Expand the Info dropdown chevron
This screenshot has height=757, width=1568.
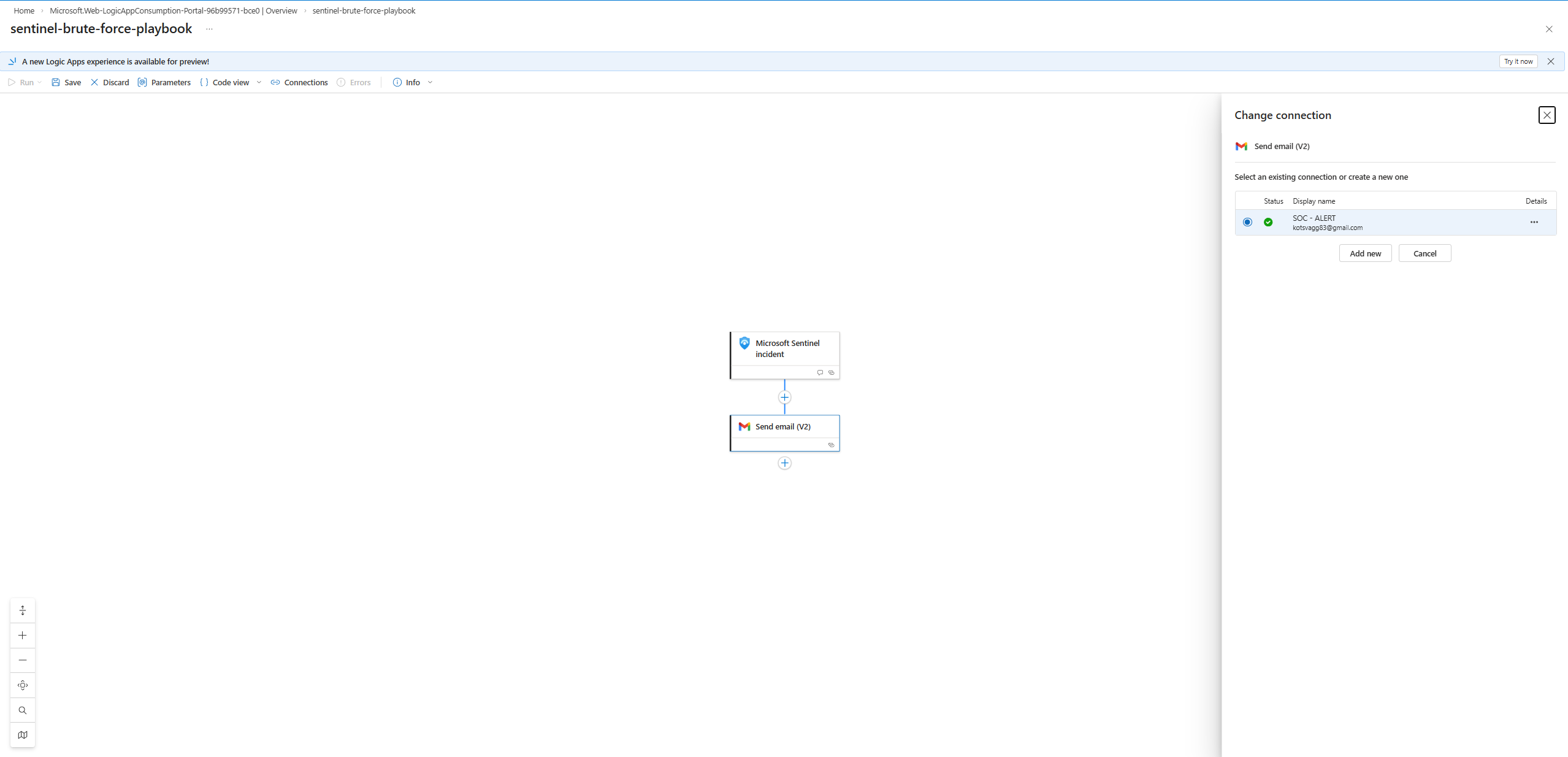point(430,82)
